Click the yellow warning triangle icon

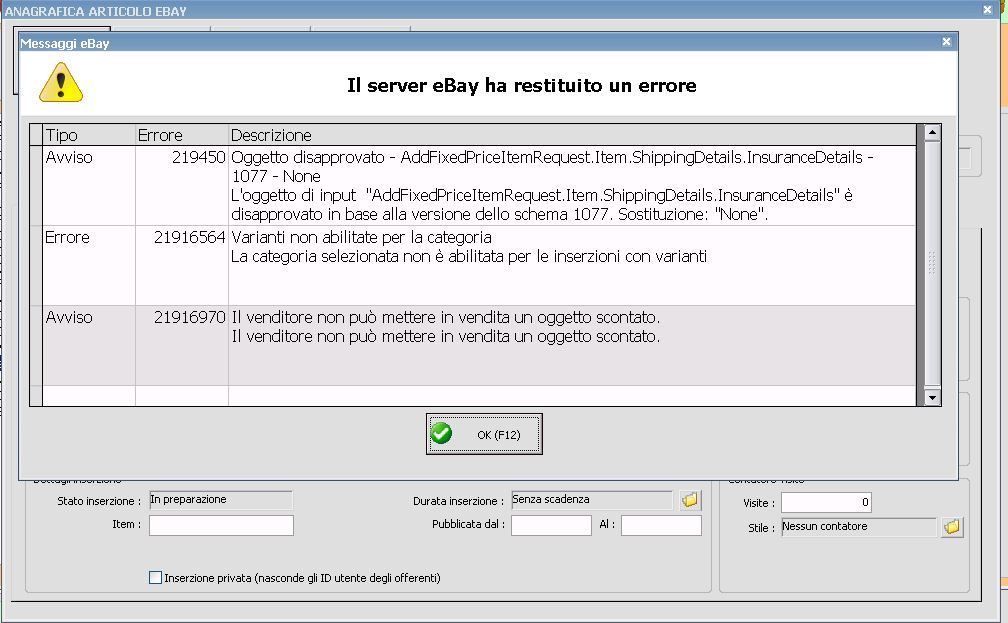[x=61, y=83]
